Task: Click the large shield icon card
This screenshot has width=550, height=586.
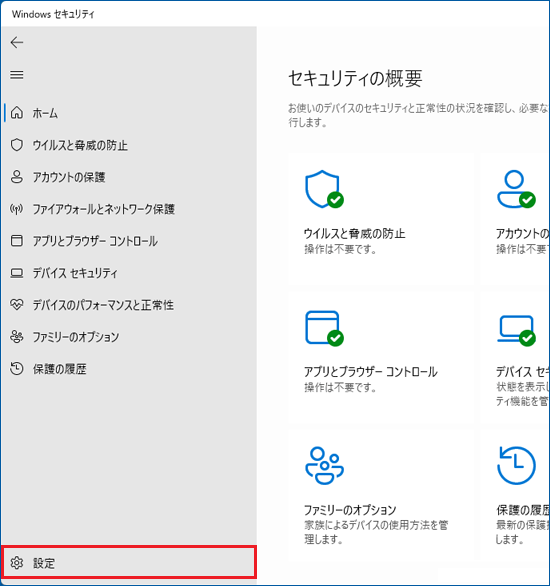Action: coord(324,189)
